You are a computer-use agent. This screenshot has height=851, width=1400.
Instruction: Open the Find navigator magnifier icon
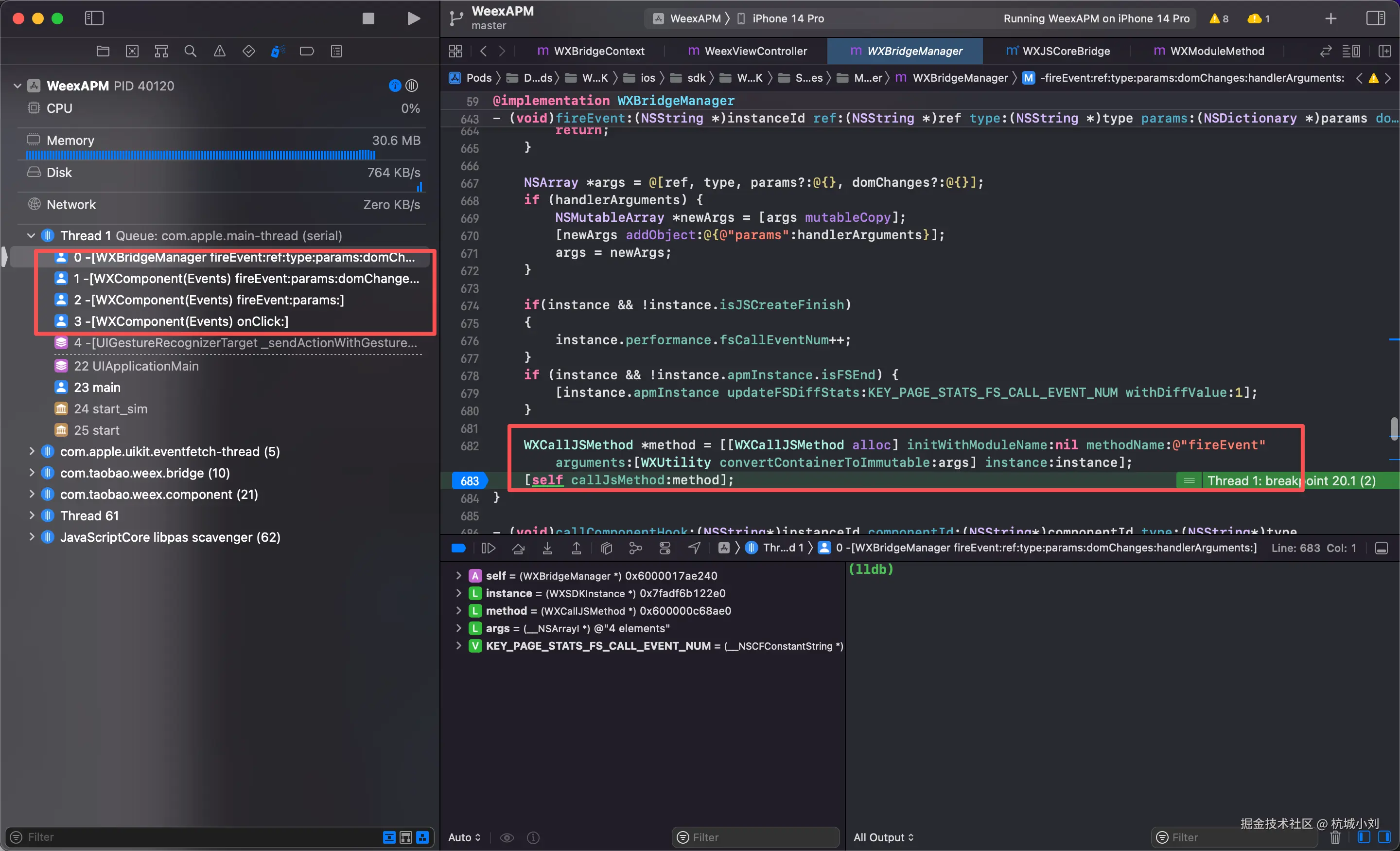[x=191, y=51]
